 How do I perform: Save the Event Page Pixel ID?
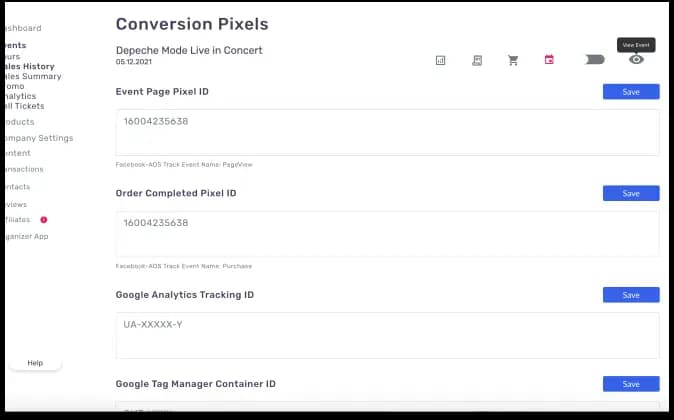coord(631,92)
